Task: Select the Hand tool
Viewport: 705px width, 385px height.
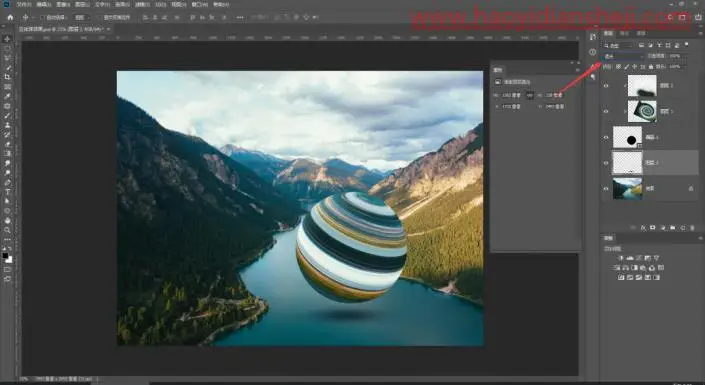Action: [x=7, y=220]
